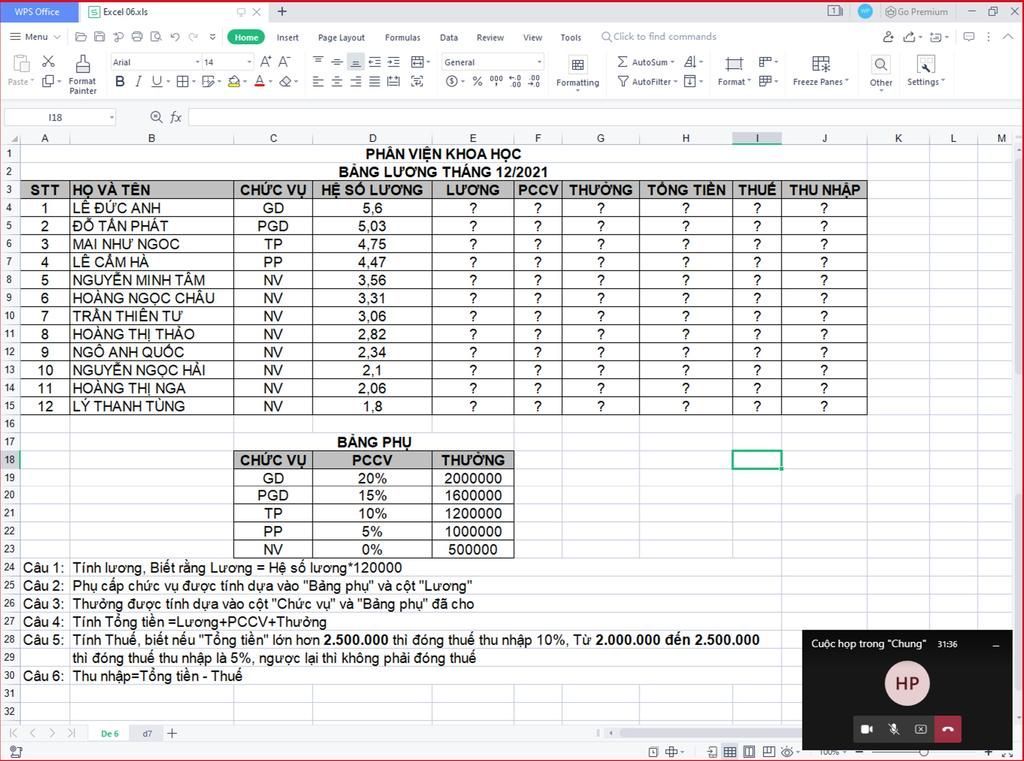
Task: Toggle center horizontal alignment
Action: pos(336,81)
